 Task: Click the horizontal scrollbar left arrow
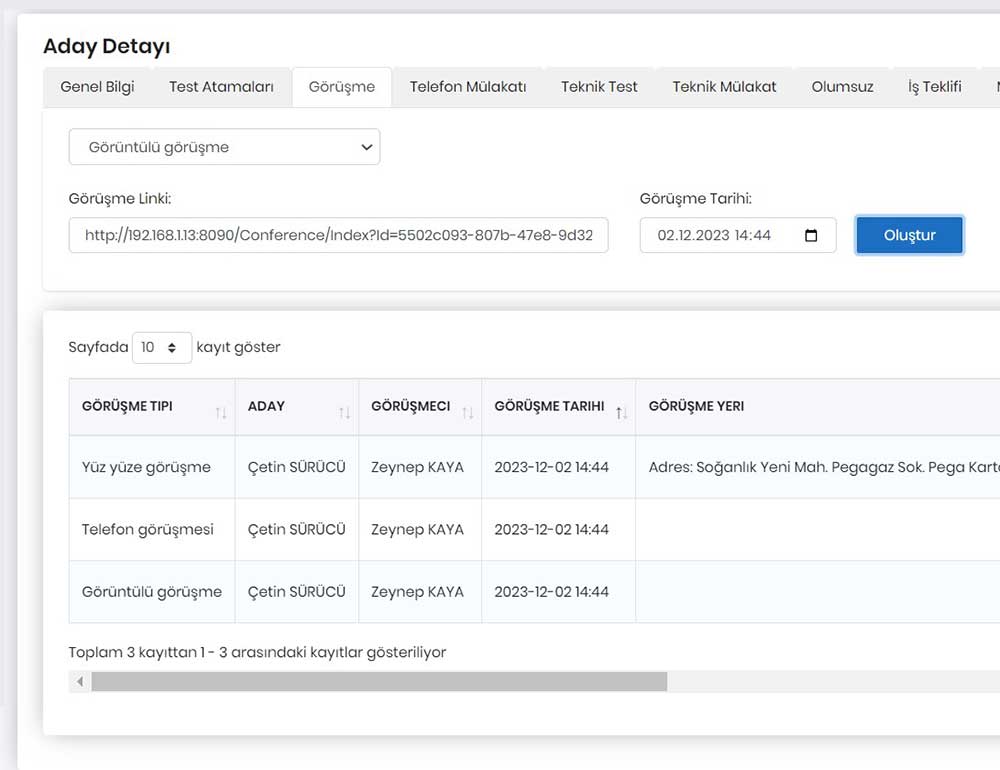pos(80,681)
